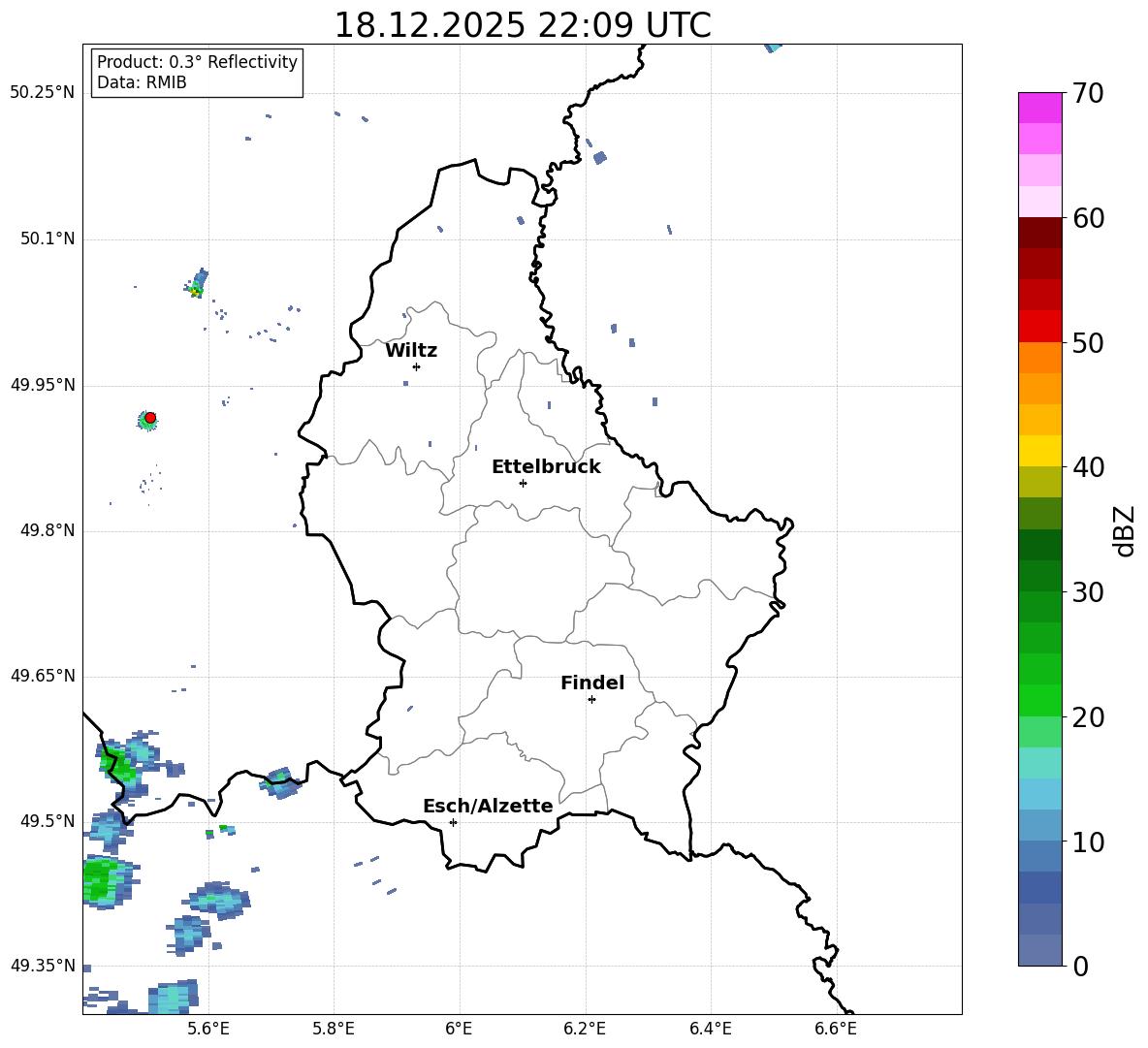Screen dimensions: 1148x1048
Task: Click the Wiltz label
Action: click(x=411, y=351)
